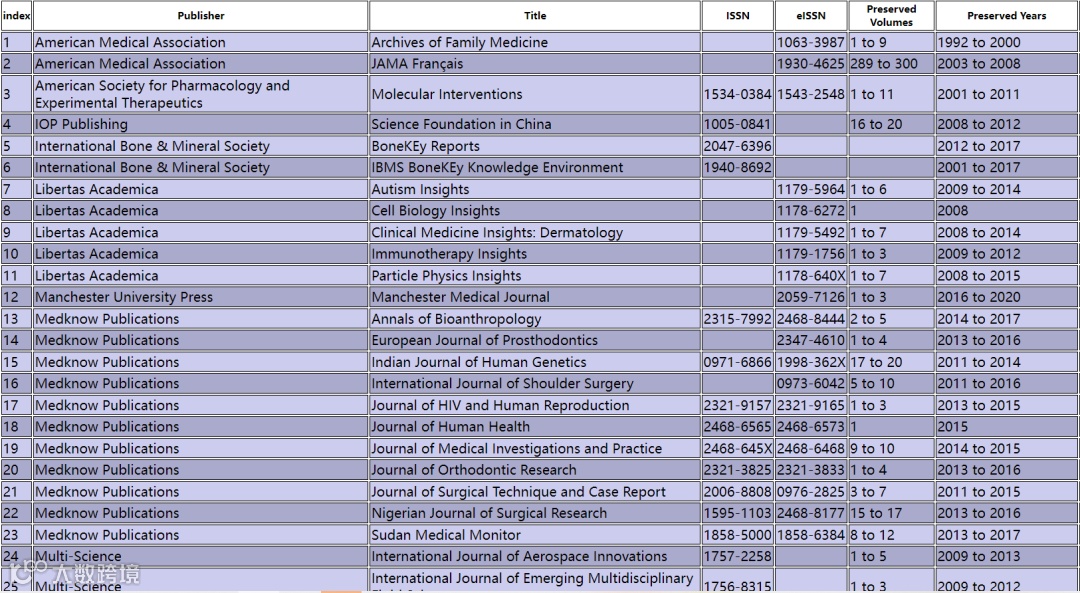Click the Preserved Volumes column header
This screenshot has height=593, width=1080.
coord(891,16)
